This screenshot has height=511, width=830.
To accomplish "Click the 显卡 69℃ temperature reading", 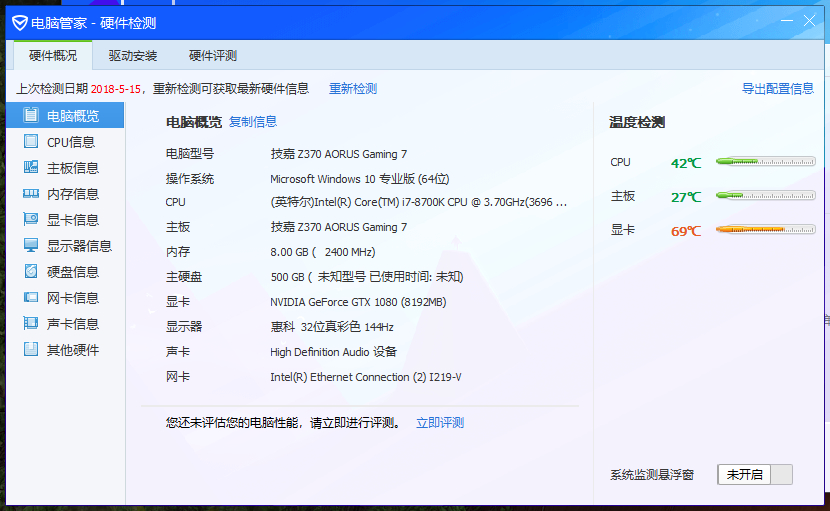I will (x=686, y=231).
